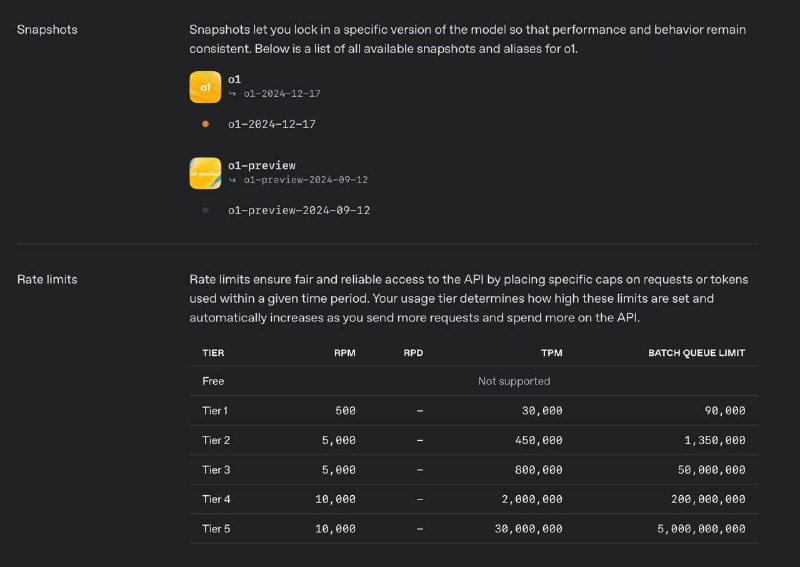Image resolution: width=800 pixels, height=567 pixels.
Task: Click the alias text under the o1 heading
Action: point(281,94)
